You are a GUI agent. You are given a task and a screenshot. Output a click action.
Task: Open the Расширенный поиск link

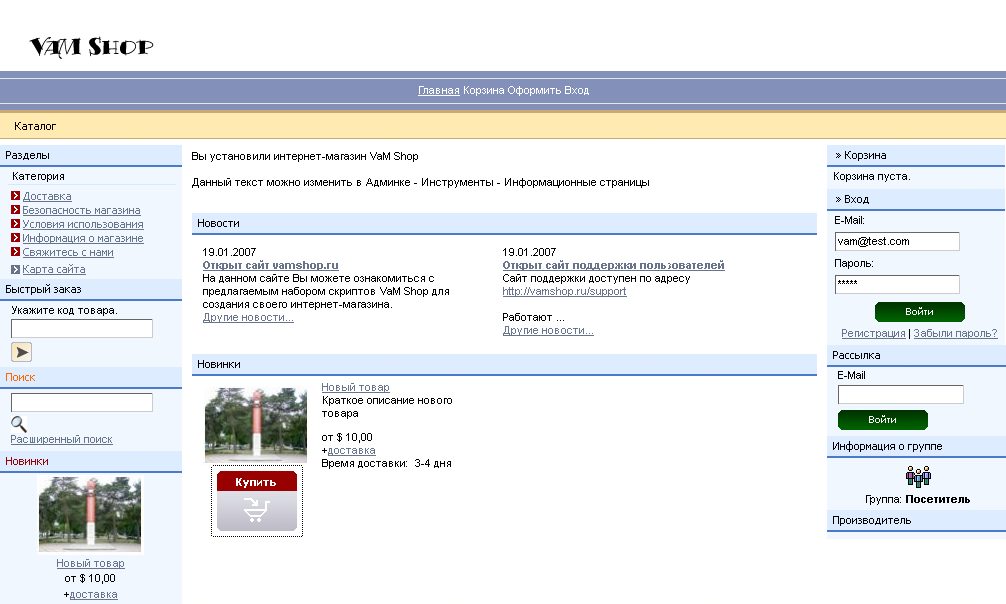point(61,439)
